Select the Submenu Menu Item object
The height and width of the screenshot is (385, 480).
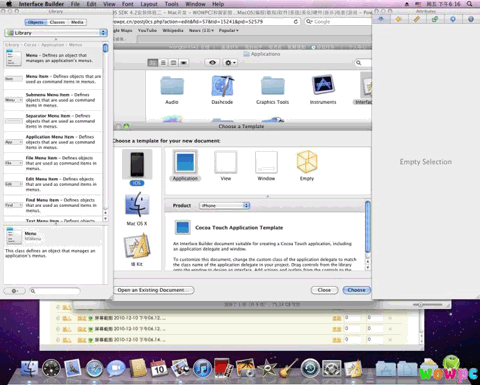pyautogui.click(x=53, y=100)
